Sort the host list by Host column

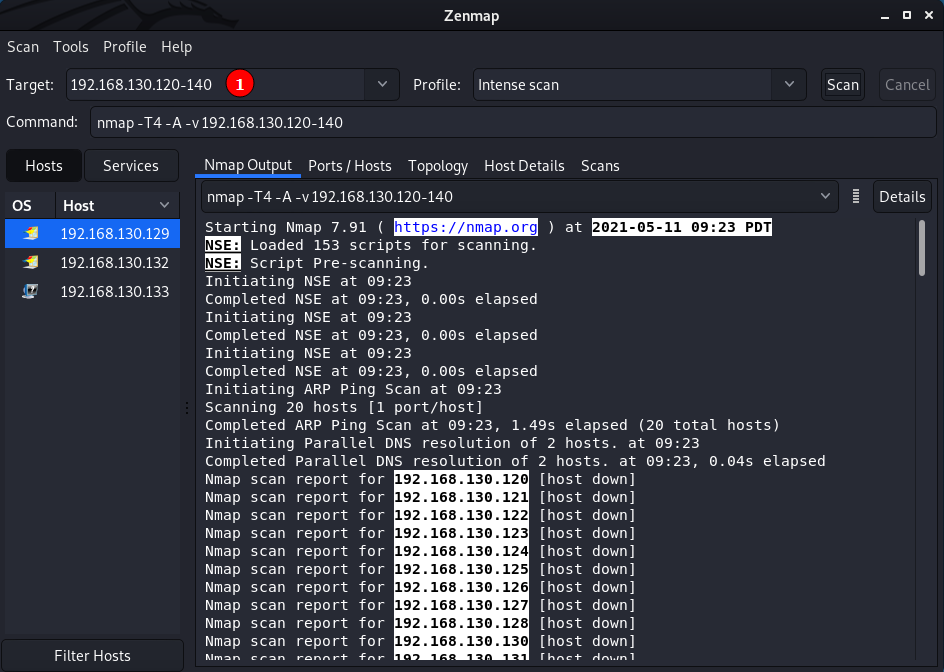(117, 206)
